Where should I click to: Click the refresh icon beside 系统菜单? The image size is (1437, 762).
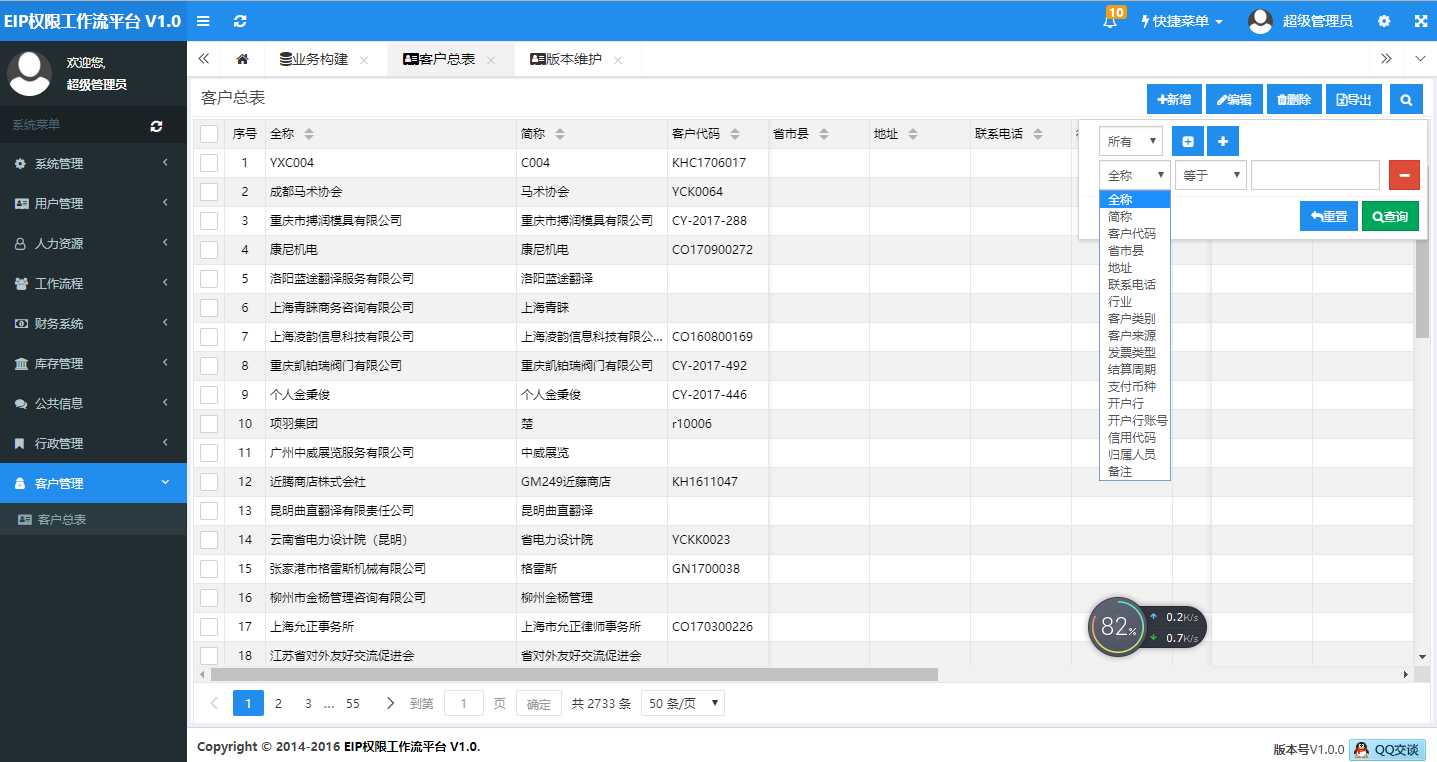coord(155,125)
